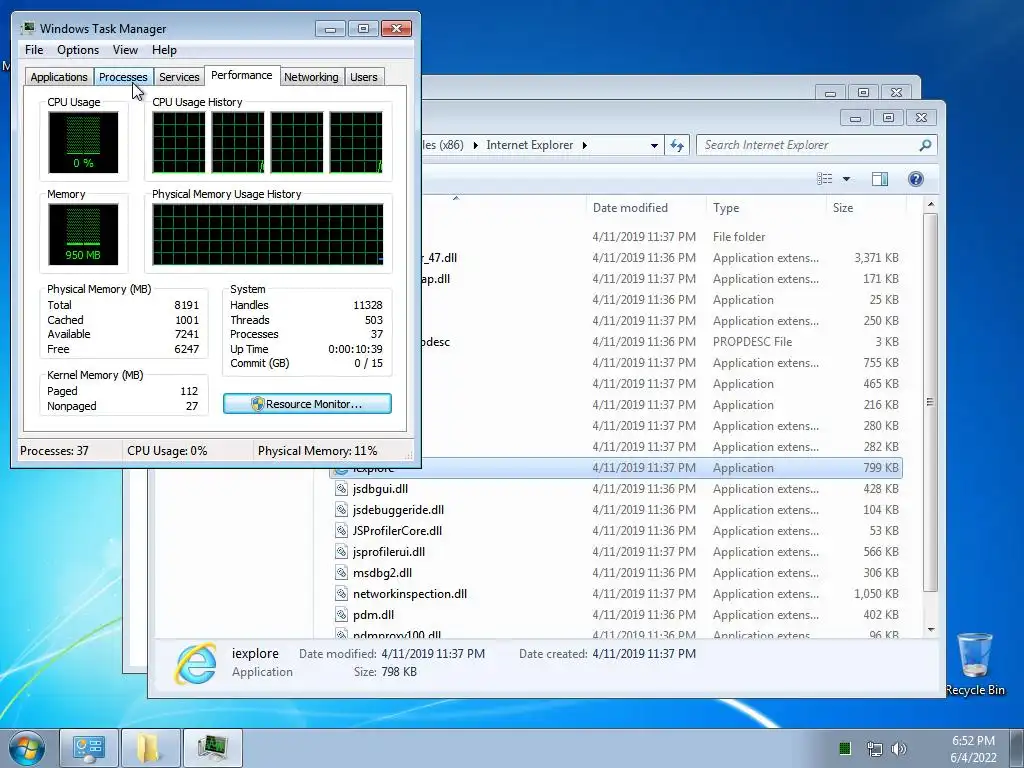Select the JSProfilerCore.dll file name
1024x768 pixels.
click(x=397, y=530)
